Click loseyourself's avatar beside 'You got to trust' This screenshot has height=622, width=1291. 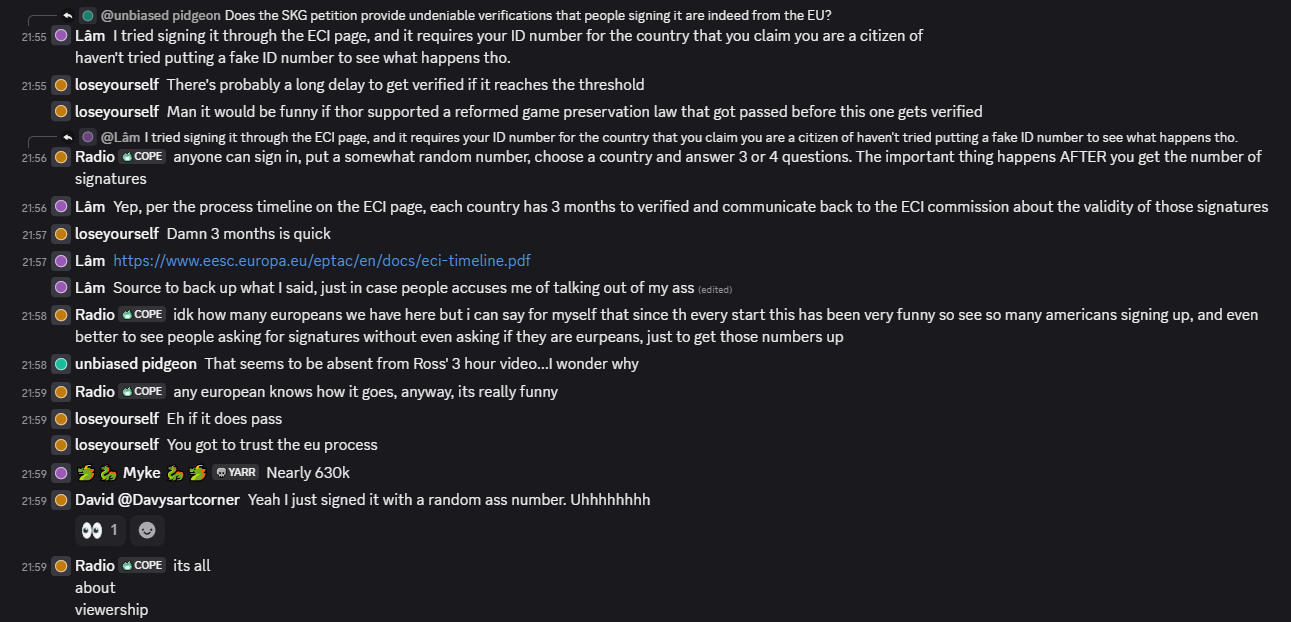(x=61, y=445)
